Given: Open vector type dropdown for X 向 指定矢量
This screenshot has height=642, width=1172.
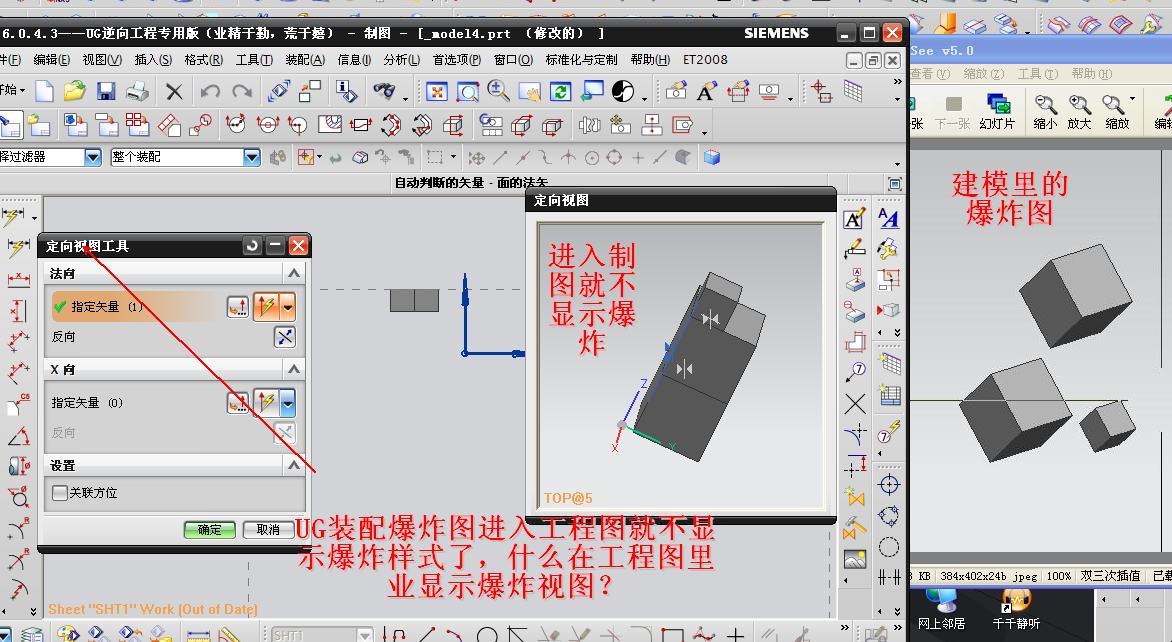Looking at the screenshot, I should [288, 403].
